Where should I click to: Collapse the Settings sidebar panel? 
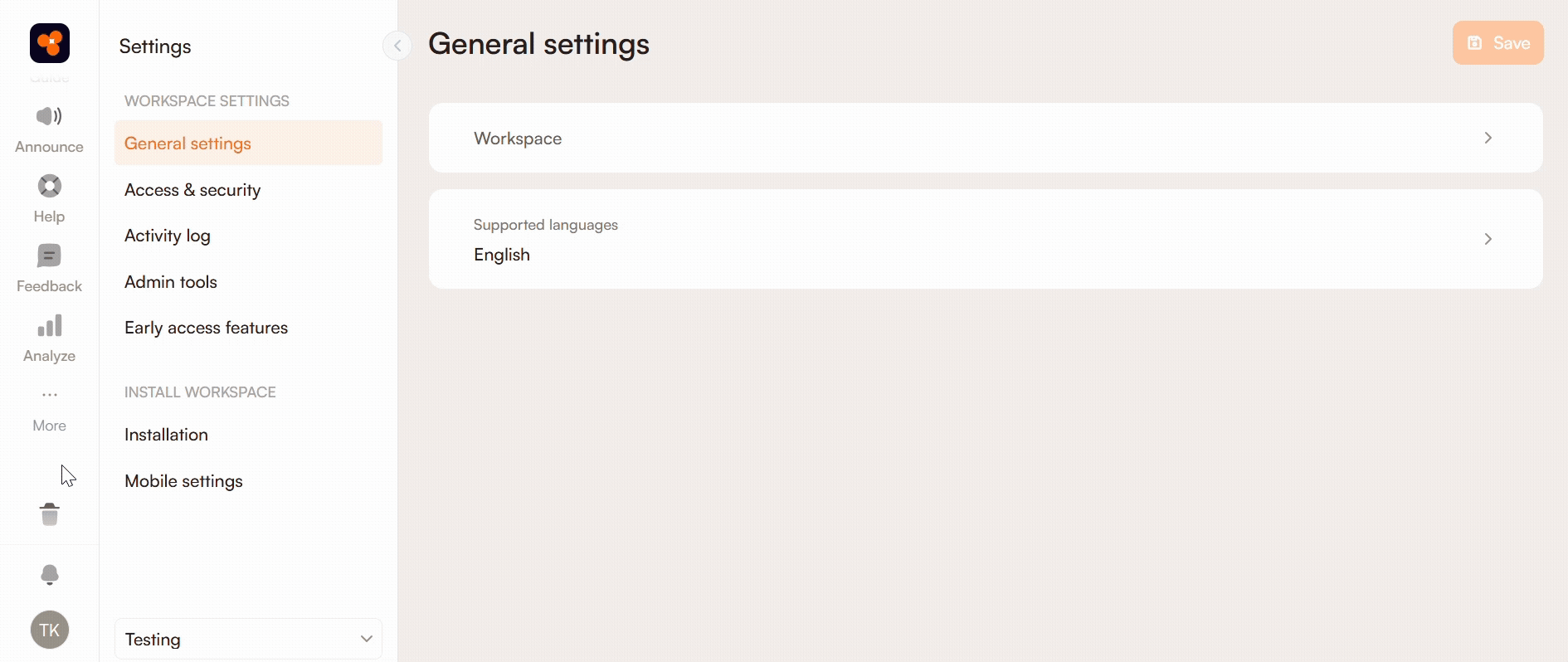click(x=397, y=46)
